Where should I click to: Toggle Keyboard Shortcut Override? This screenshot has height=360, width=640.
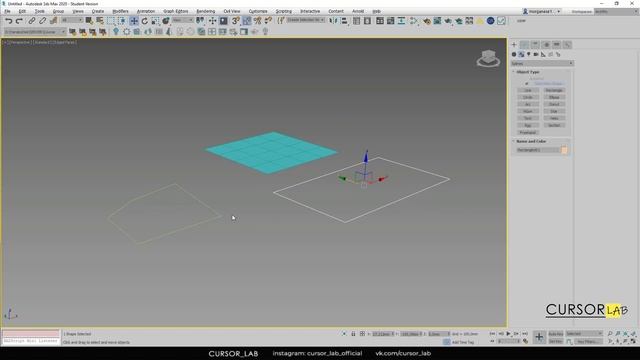(224, 20)
